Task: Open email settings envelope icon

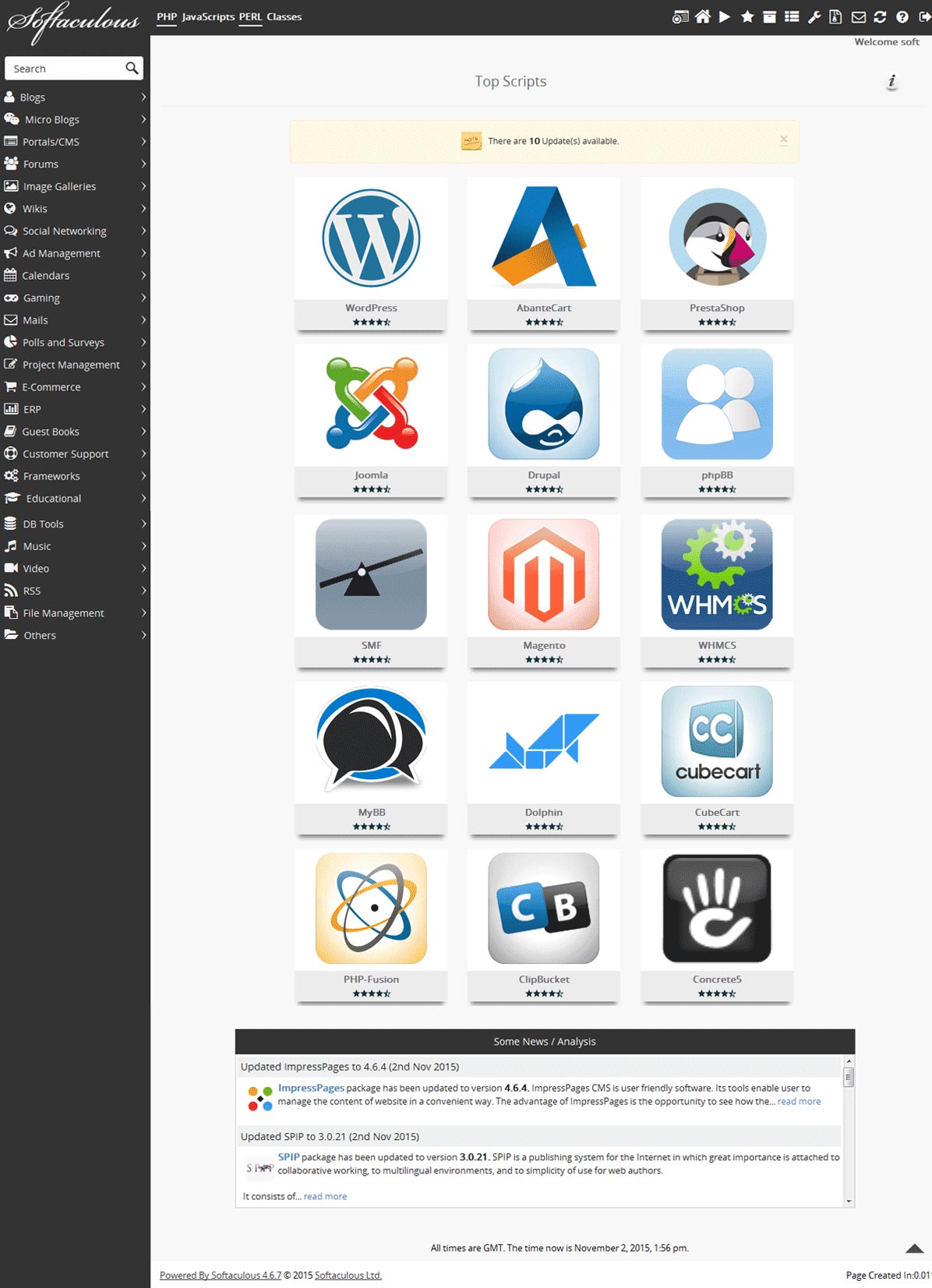Action: pos(858,16)
